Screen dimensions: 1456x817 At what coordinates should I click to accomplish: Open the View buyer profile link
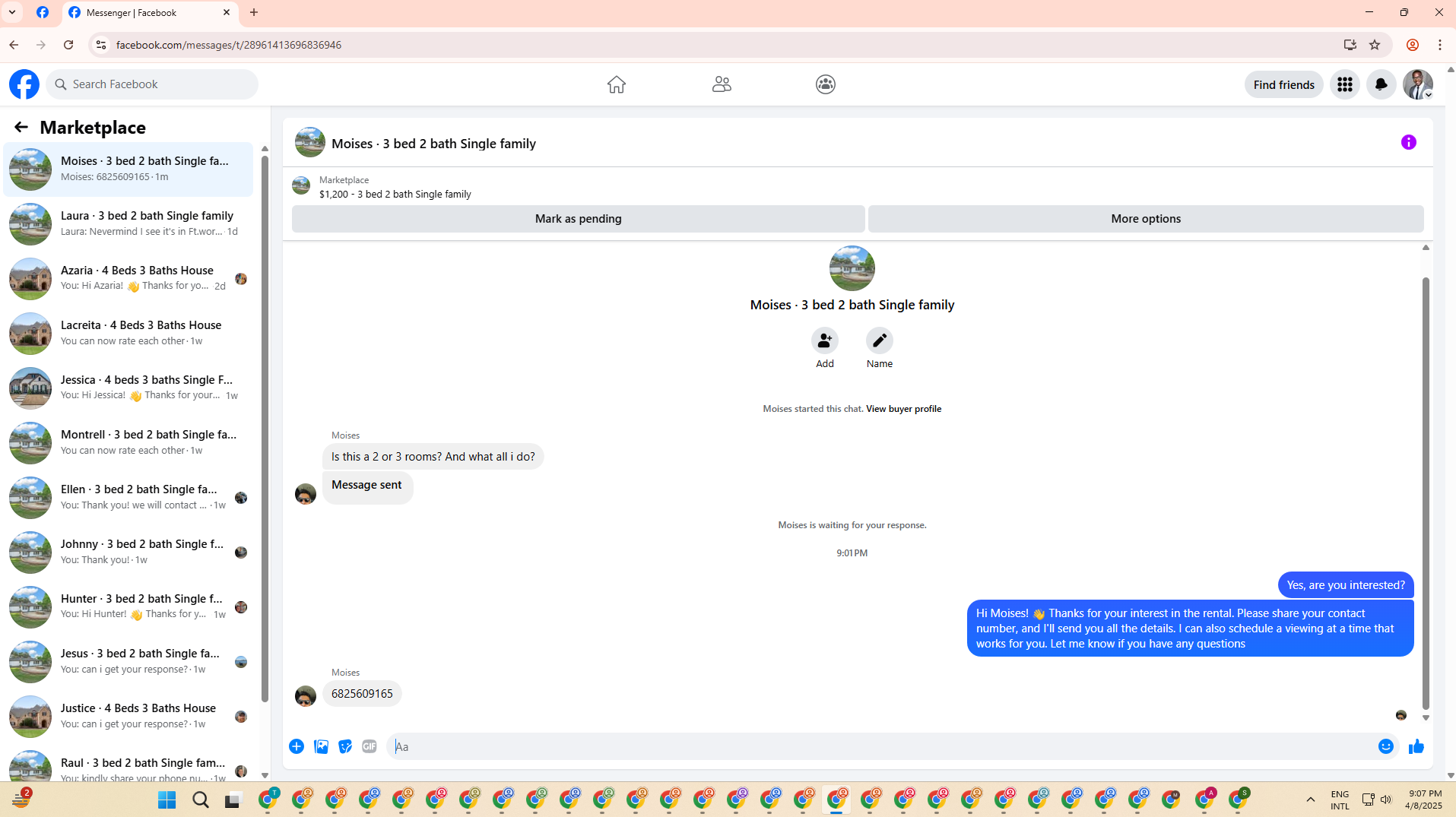click(x=903, y=409)
